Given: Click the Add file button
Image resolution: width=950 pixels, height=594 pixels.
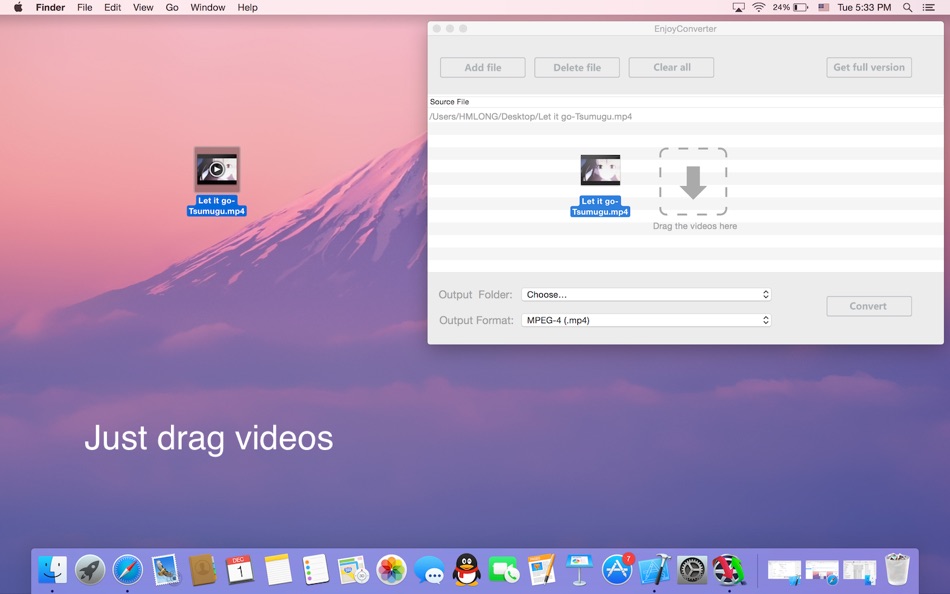Looking at the screenshot, I should (x=482, y=67).
